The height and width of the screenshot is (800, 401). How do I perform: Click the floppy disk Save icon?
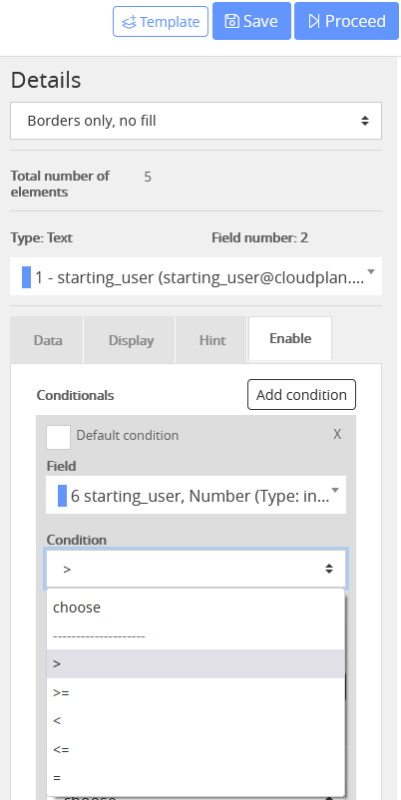(x=232, y=21)
